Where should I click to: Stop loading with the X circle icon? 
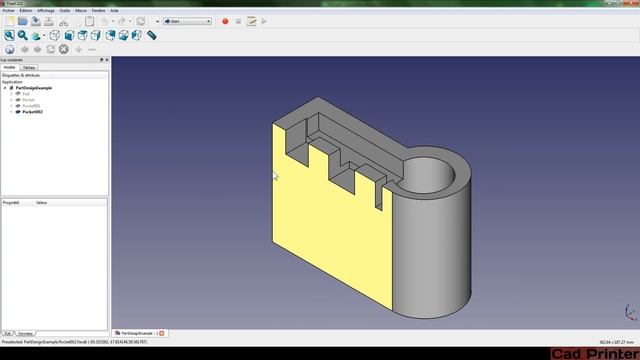click(x=64, y=49)
